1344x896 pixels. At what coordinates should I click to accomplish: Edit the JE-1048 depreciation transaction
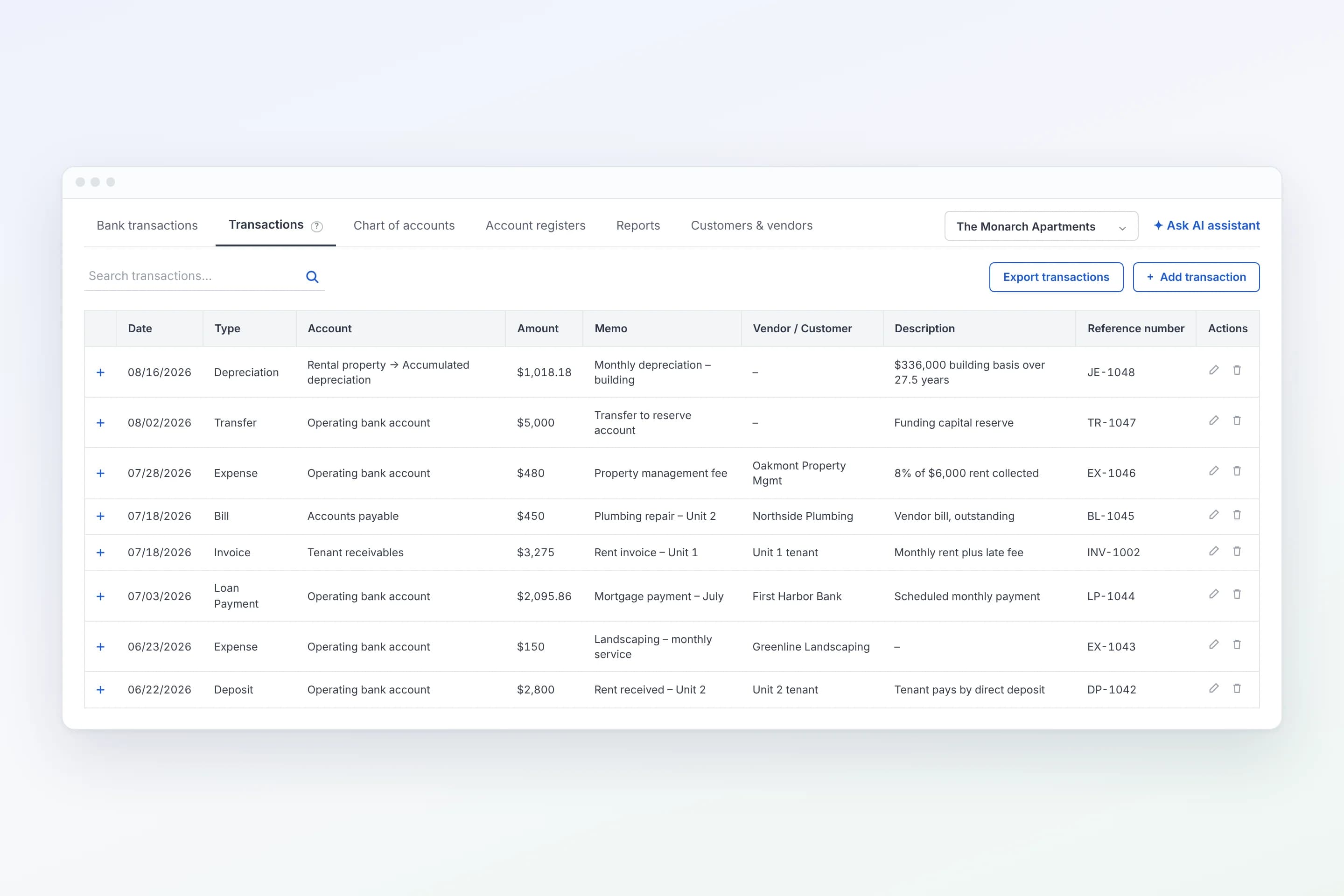point(1214,370)
